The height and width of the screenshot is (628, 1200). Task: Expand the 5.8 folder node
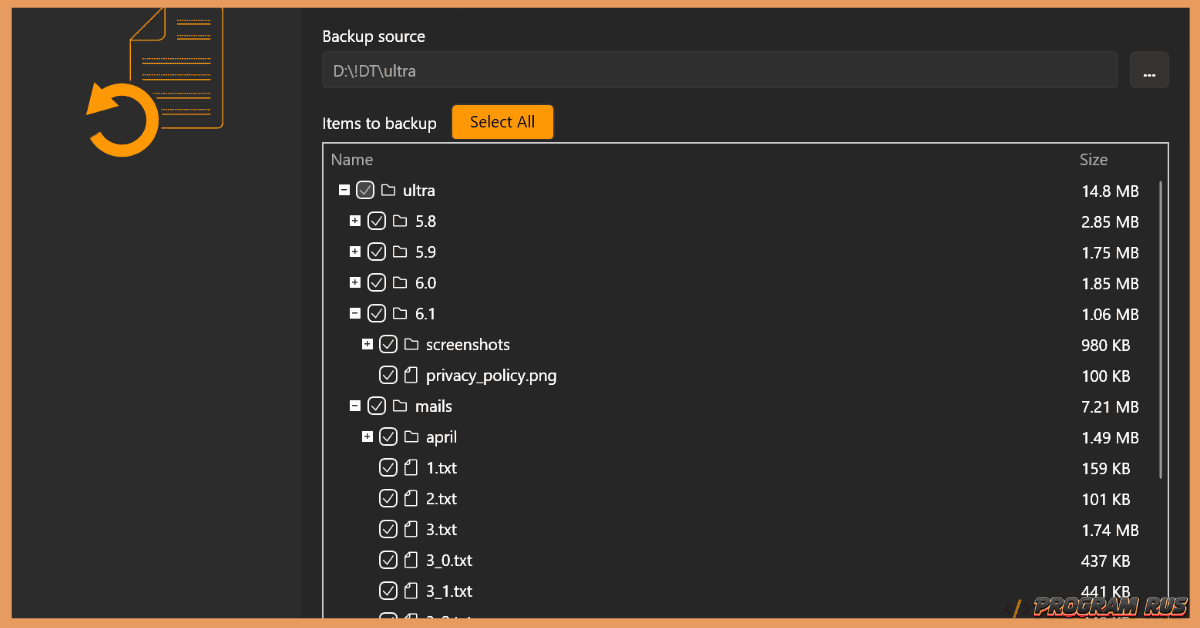point(355,220)
